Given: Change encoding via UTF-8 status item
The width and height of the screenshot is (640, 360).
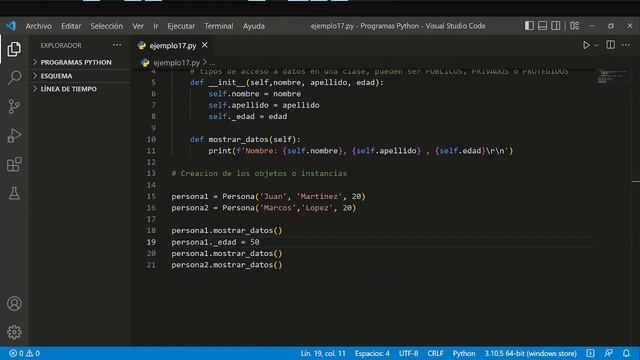Looking at the screenshot, I should 409,353.
